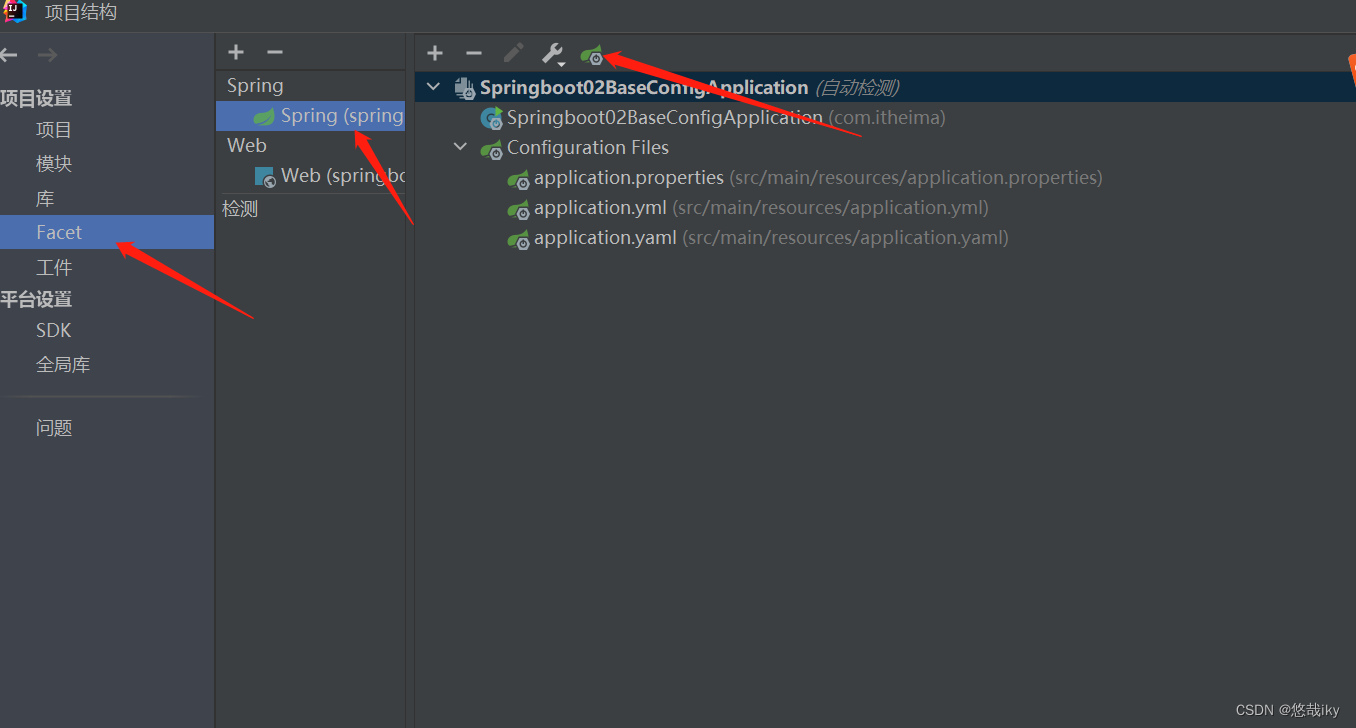The width and height of the screenshot is (1356, 728).
Task: Click 项目结构 window title
Action: (81, 12)
